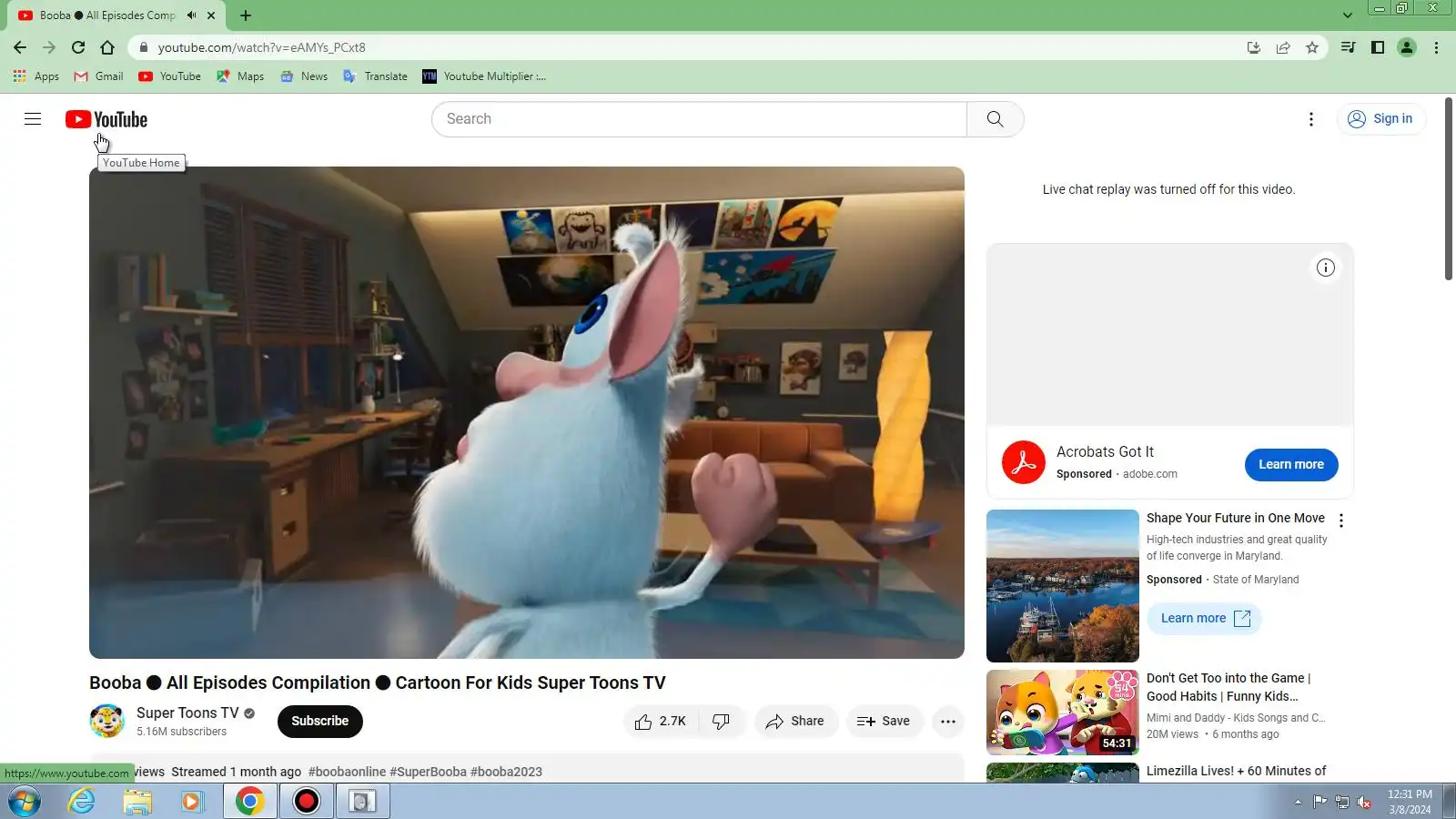Open the Maps bookmark
This screenshot has height=819, width=1456.
click(x=240, y=76)
